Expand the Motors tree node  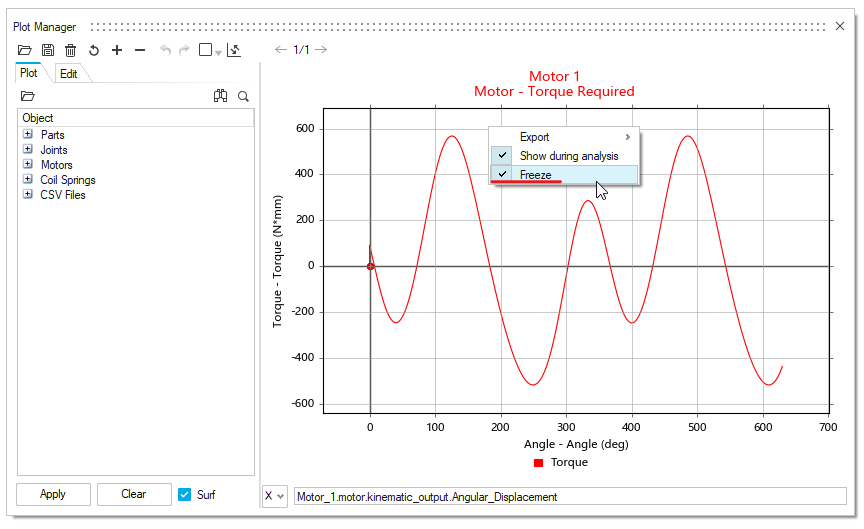point(28,165)
